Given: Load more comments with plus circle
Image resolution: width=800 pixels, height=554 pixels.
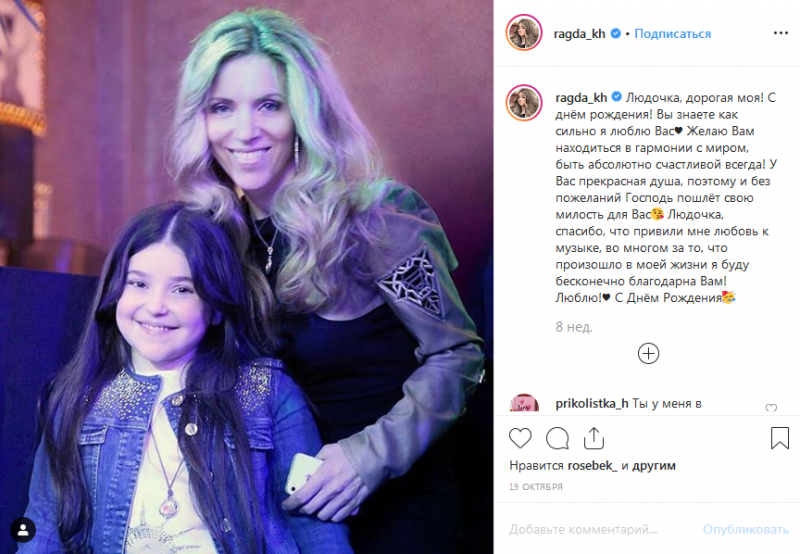Looking at the screenshot, I should (x=648, y=354).
